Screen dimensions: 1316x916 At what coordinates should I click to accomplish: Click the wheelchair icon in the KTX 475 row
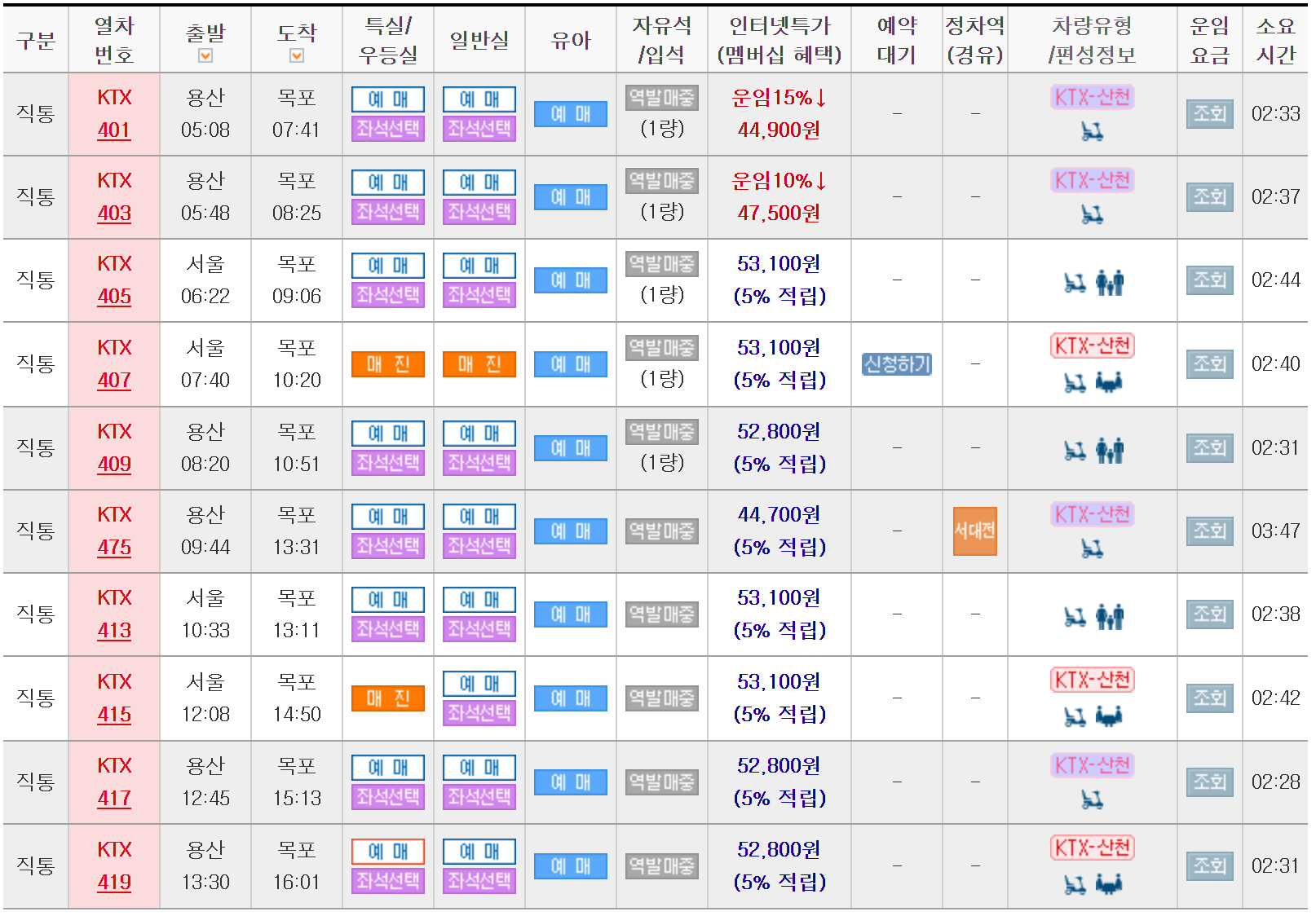pyautogui.click(x=1092, y=548)
